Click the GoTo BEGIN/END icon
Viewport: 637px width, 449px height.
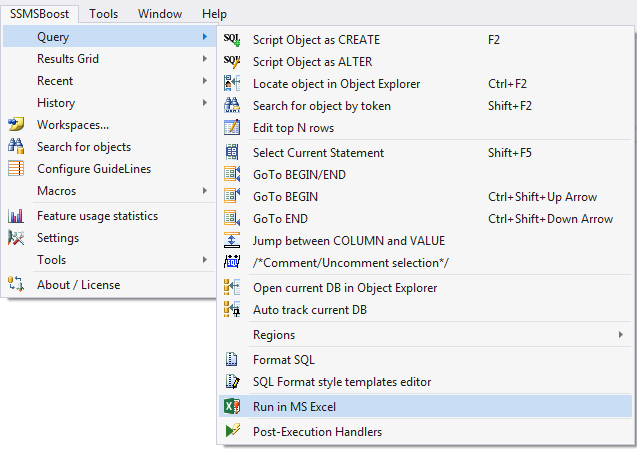click(x=232, y=175)
